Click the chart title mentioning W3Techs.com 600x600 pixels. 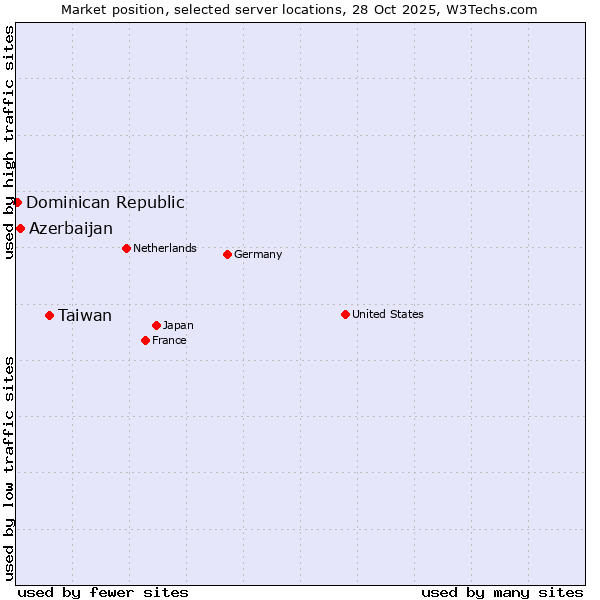[x=299, y=9]
